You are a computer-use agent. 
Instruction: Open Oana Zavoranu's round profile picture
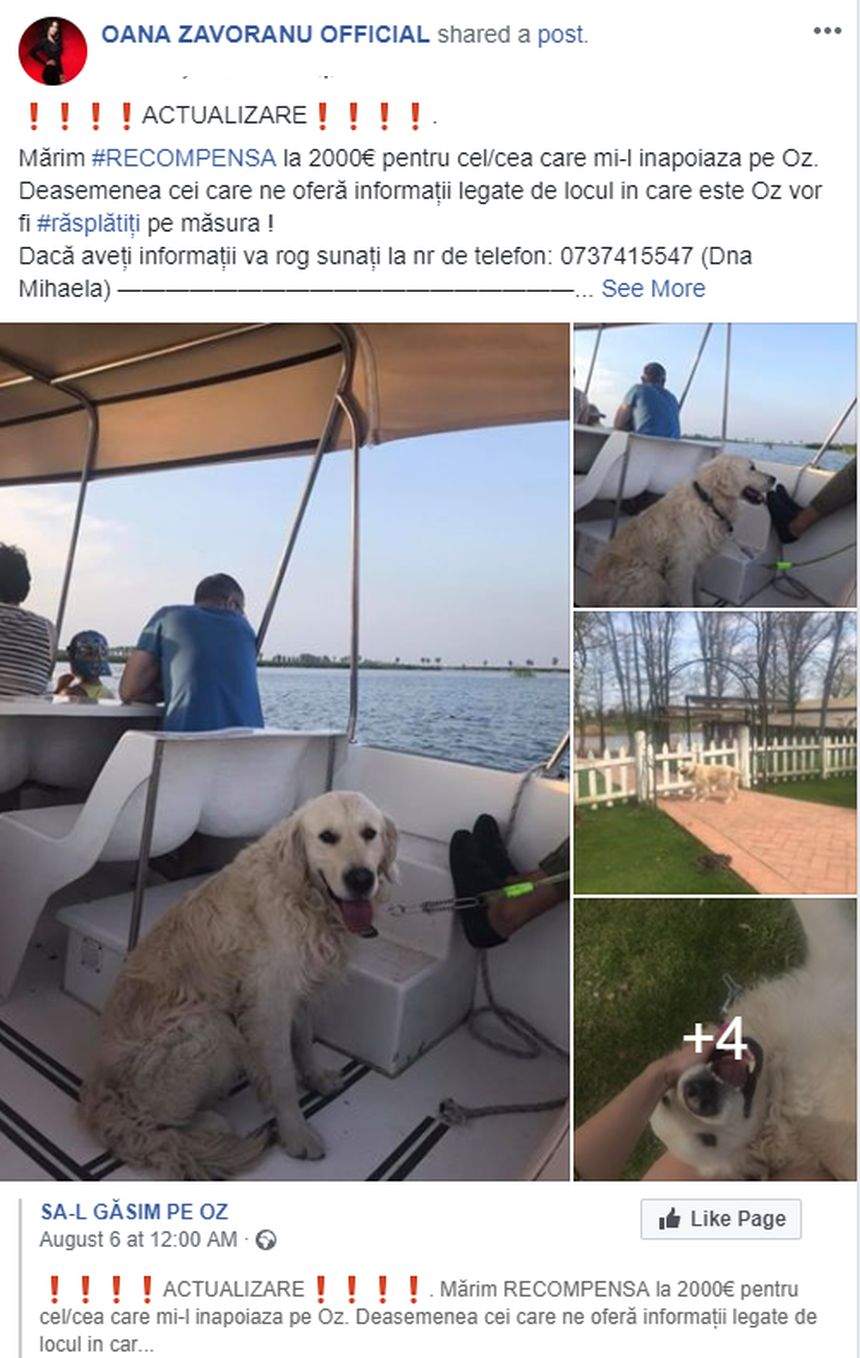(52, 51)
